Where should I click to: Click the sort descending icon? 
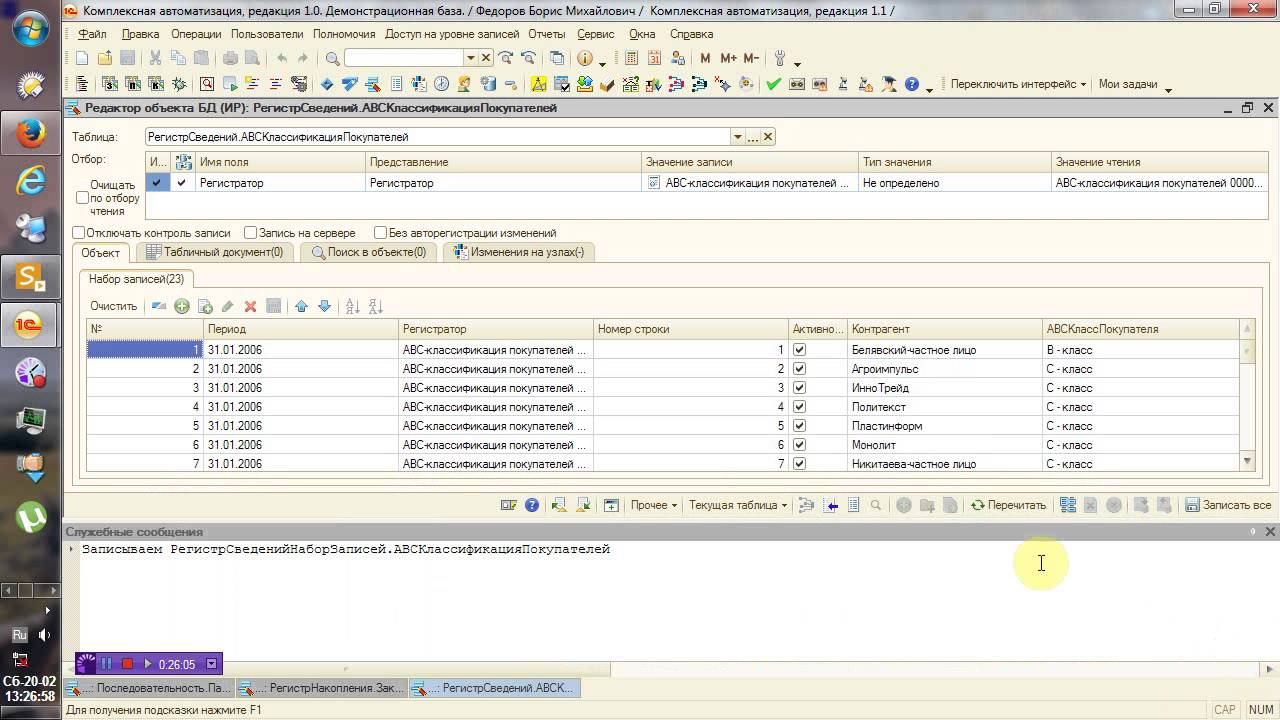(376, 306)
